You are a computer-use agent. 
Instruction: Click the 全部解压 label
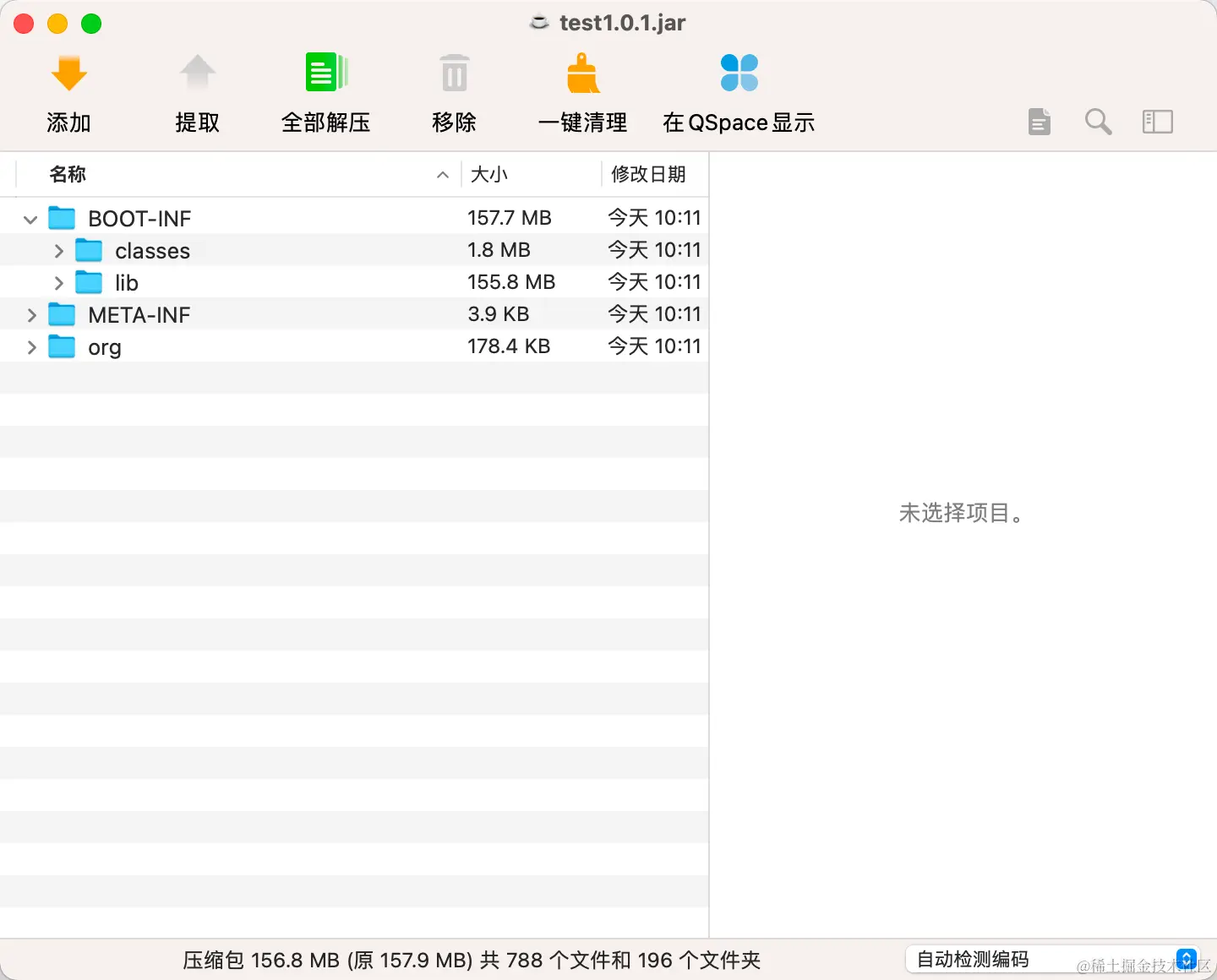tap(326, 122)
